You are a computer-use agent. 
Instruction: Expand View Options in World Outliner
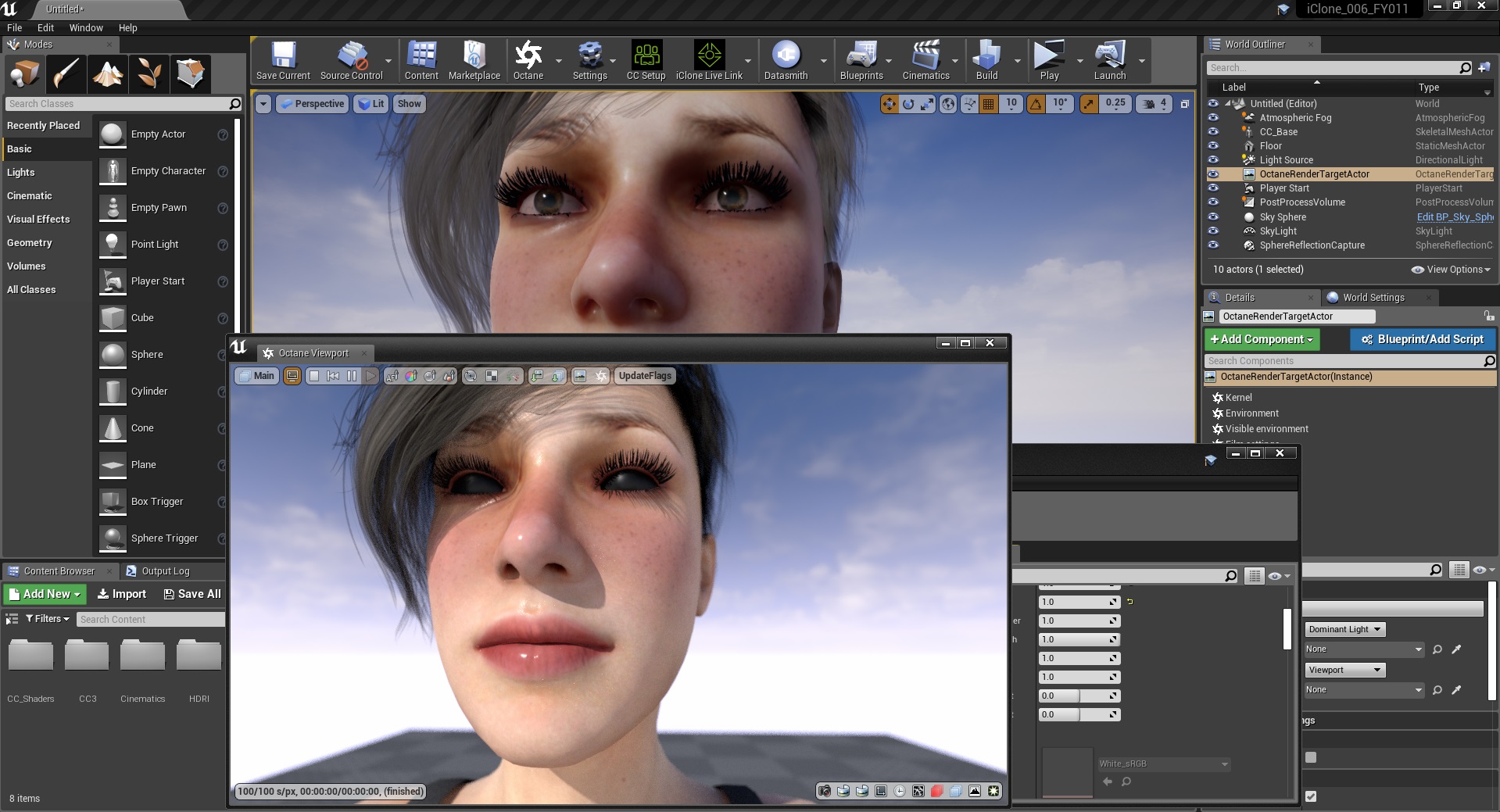(1451, 270)
